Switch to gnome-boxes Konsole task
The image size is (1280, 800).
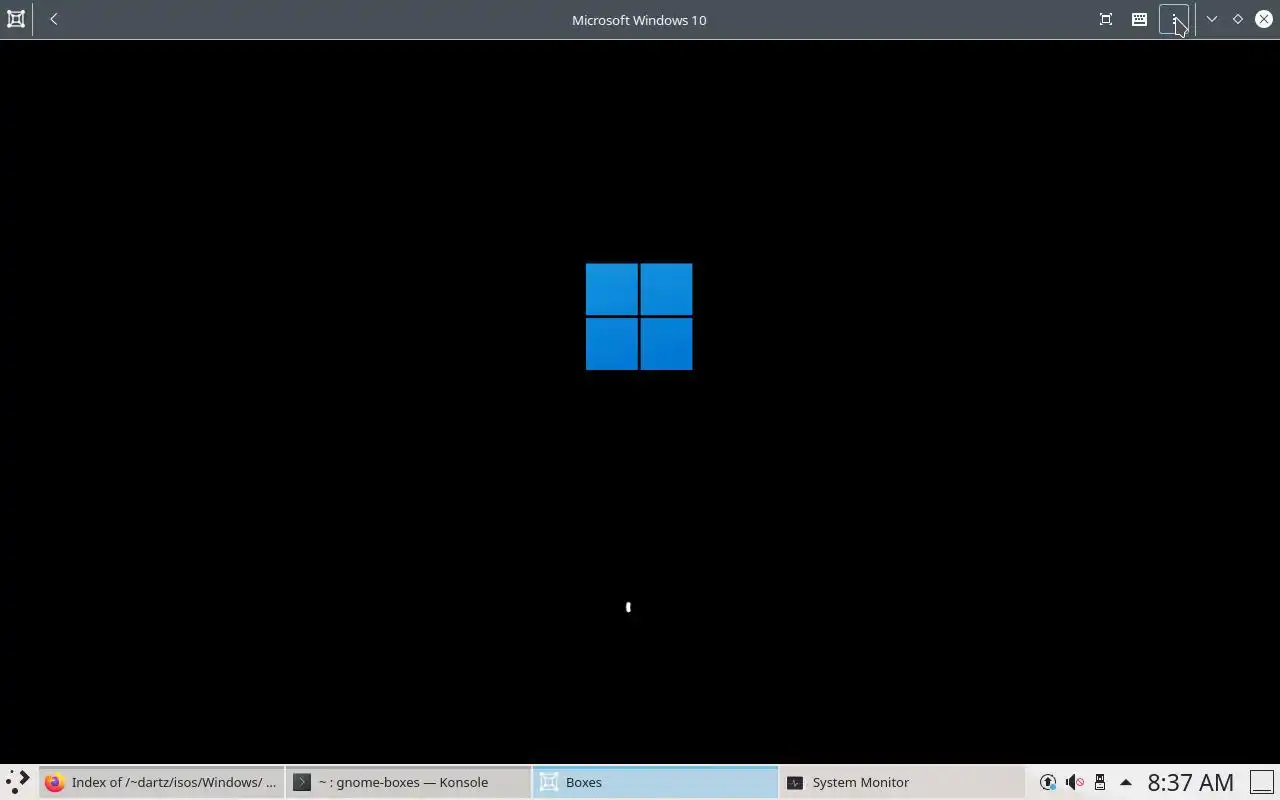pos(408,782)
